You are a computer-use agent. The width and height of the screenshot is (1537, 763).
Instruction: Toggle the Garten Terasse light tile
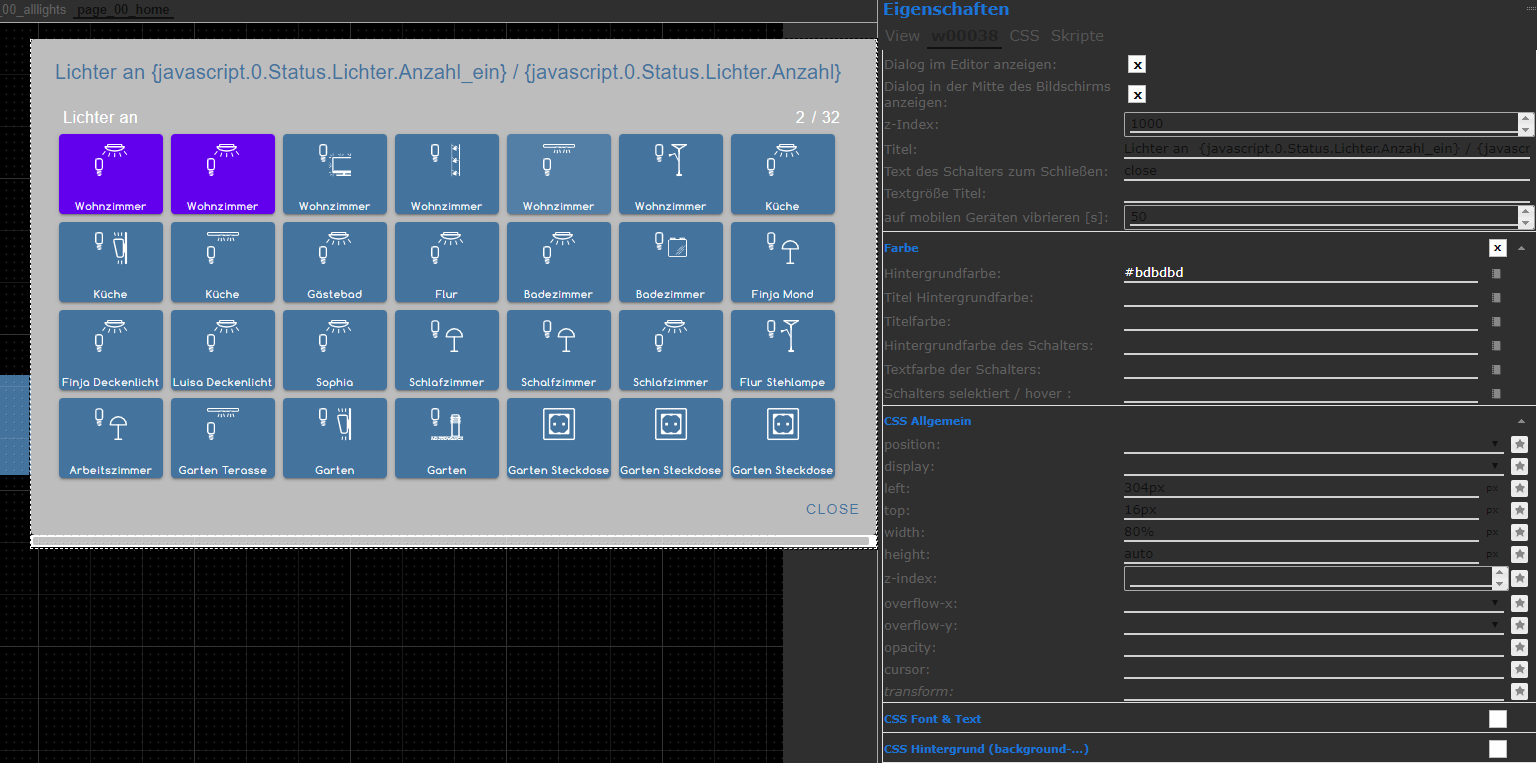pos(223,438)
